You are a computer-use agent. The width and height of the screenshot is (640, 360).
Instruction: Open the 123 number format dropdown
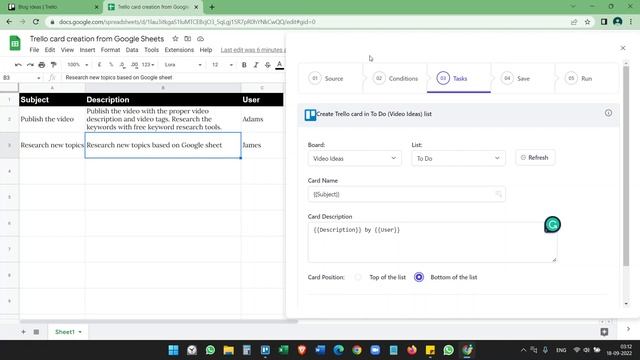pyautogui.click(x=148, y=65)
